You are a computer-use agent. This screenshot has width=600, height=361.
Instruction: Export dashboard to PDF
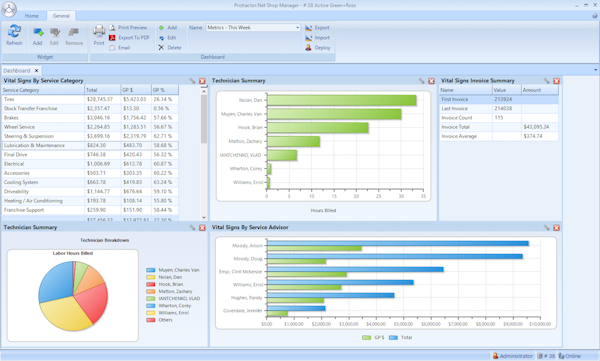[x=129, y=38]
